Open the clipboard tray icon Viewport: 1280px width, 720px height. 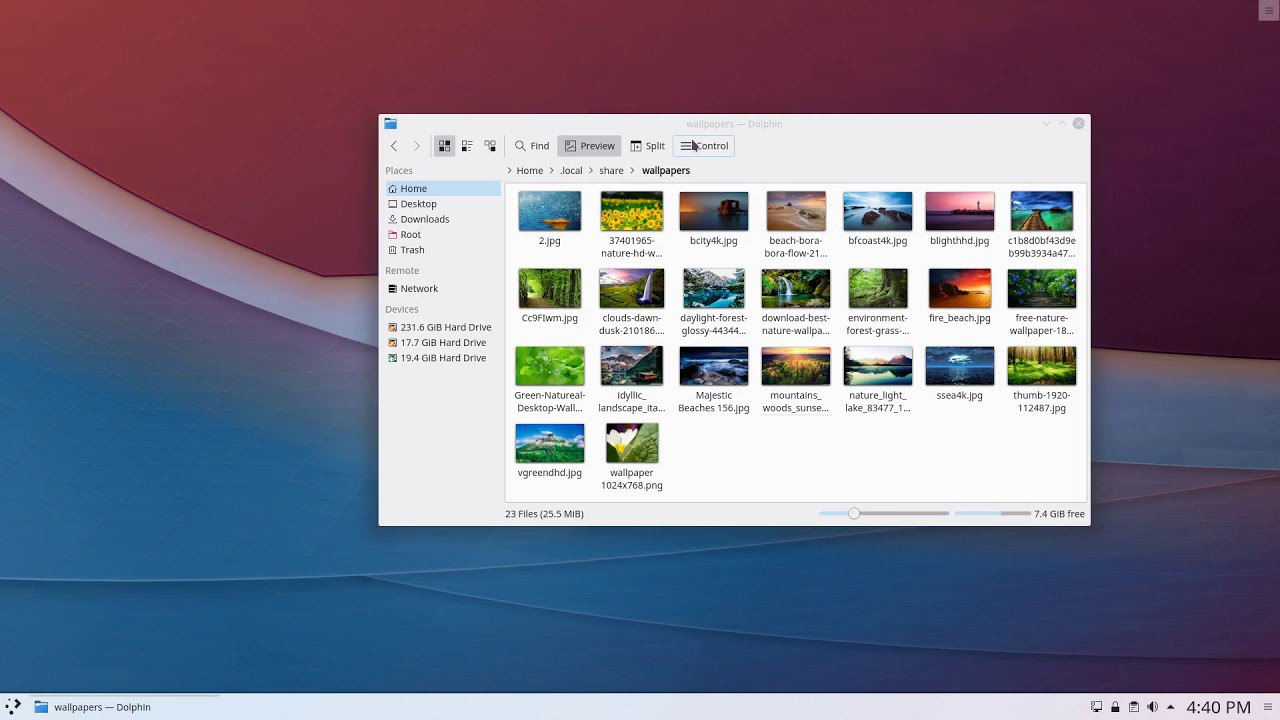1134,707
